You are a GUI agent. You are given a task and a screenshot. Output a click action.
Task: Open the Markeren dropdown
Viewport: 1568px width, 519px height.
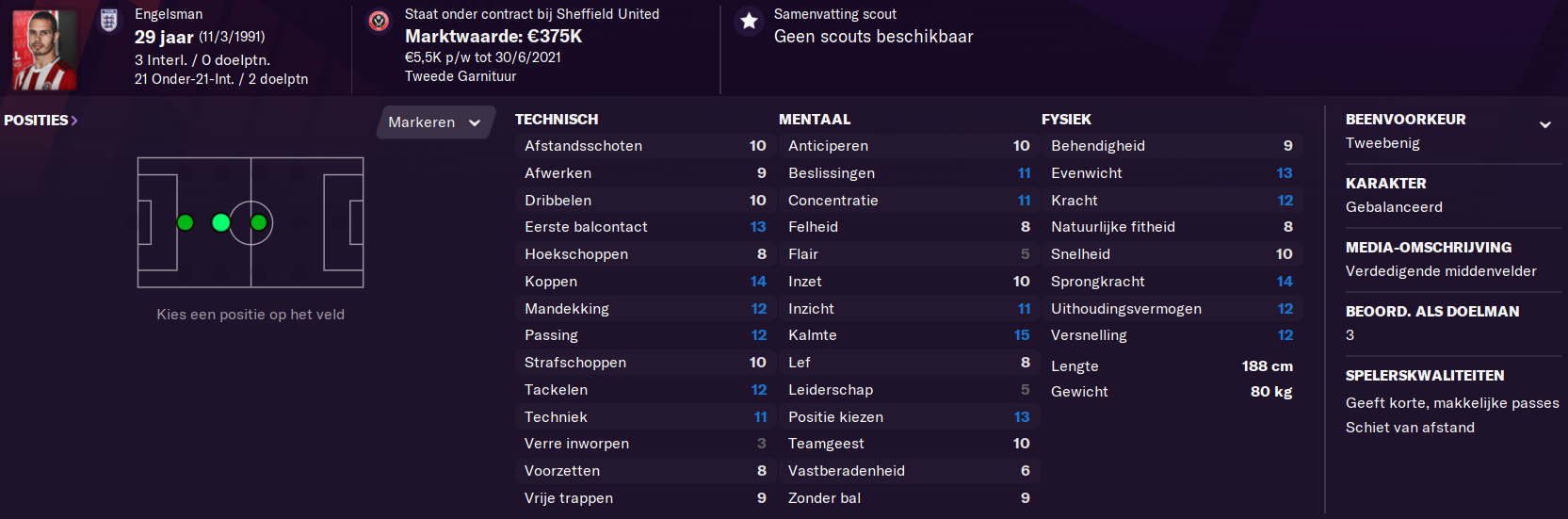click(x=435, y=122)
